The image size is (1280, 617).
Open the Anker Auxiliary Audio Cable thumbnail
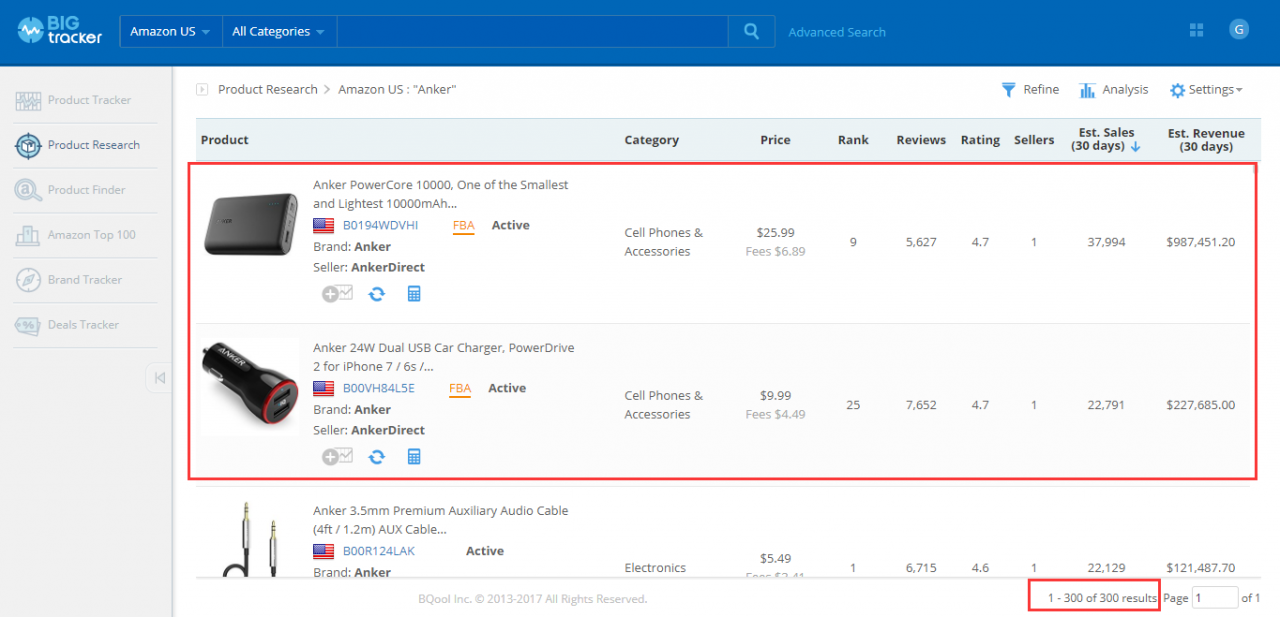(250, 539)
